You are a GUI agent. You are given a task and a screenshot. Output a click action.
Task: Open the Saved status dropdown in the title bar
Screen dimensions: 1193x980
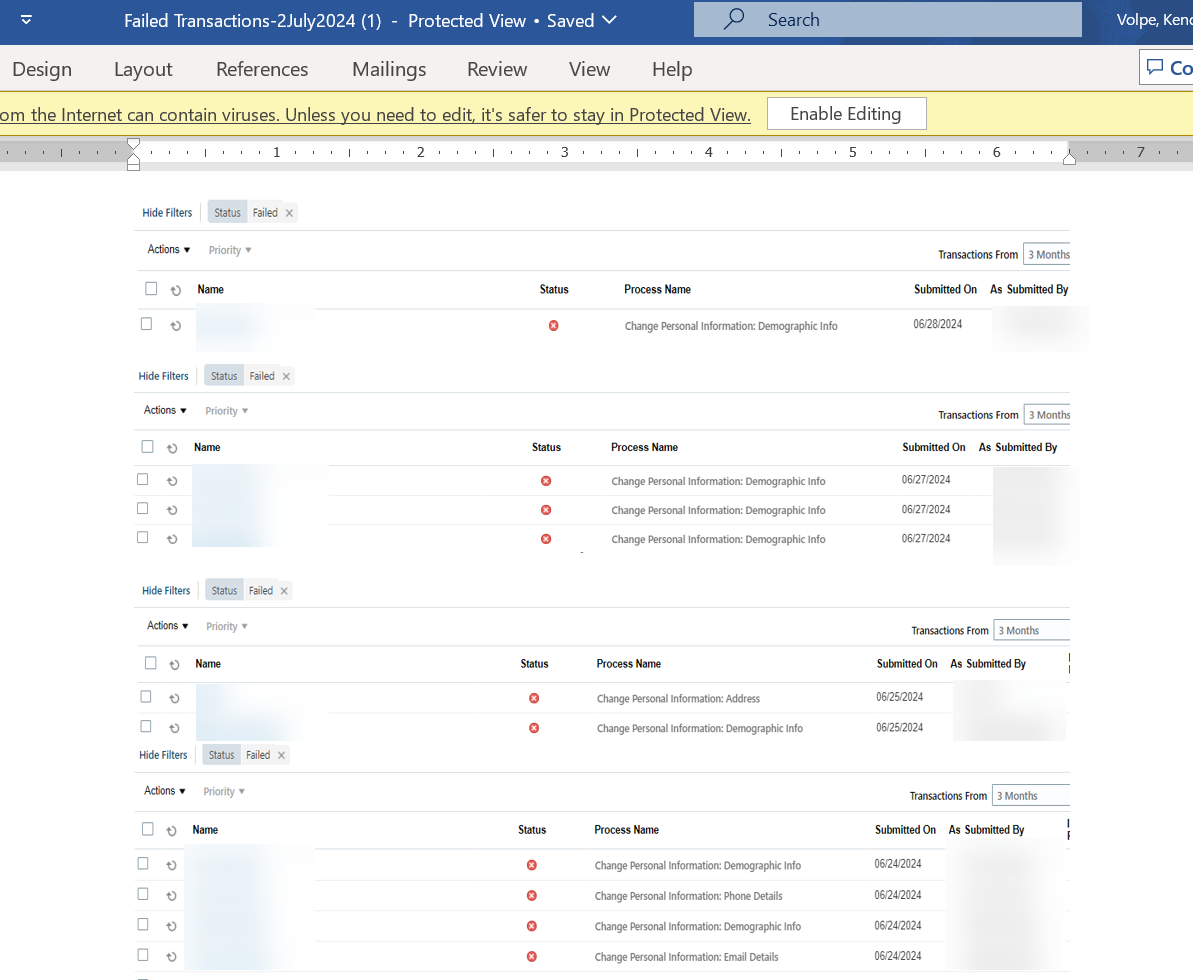click(x=608, y=20)
